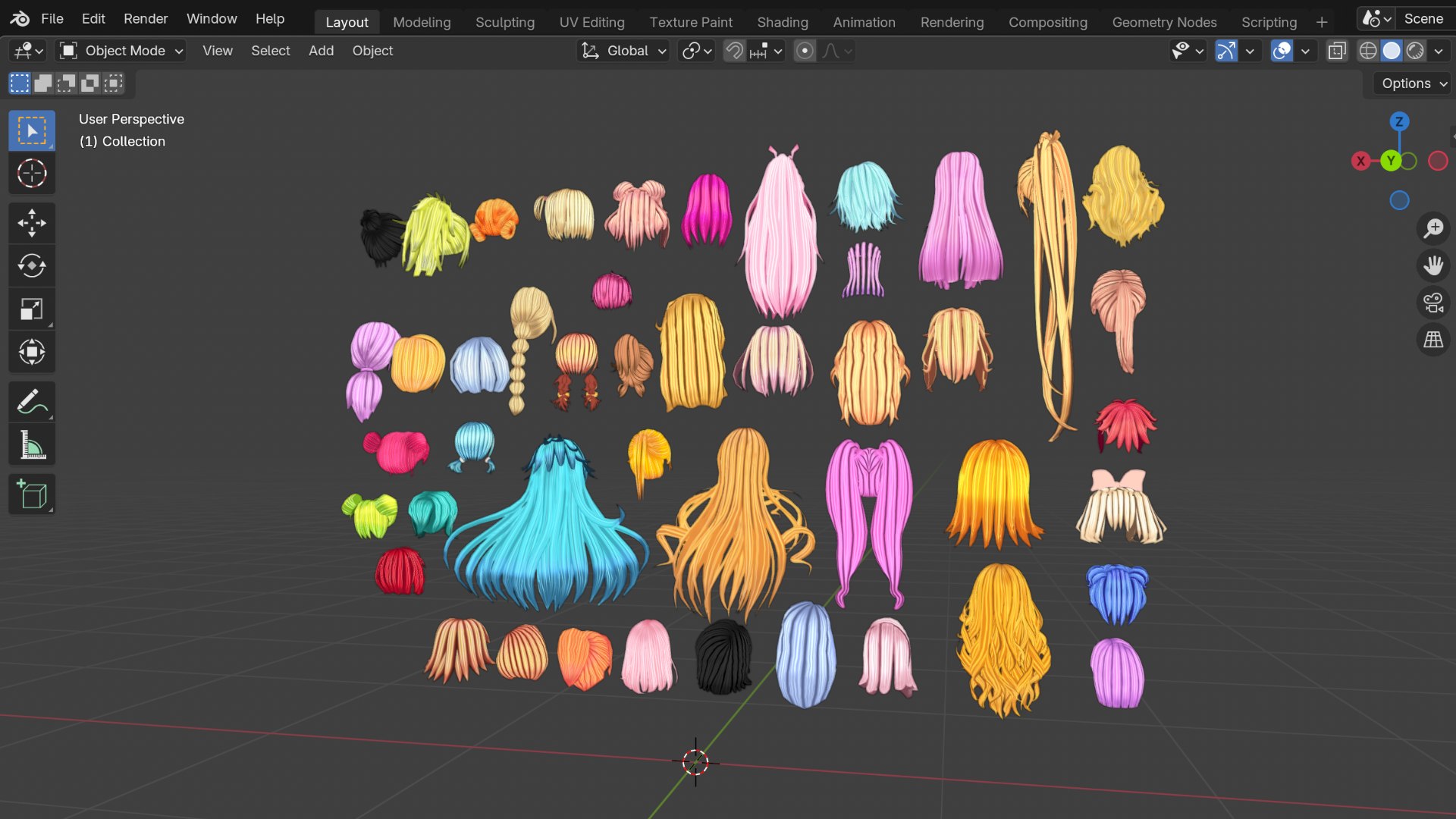Open the Window menu
The height and width of the screenshot is (819, 1456).
(212, 18)
